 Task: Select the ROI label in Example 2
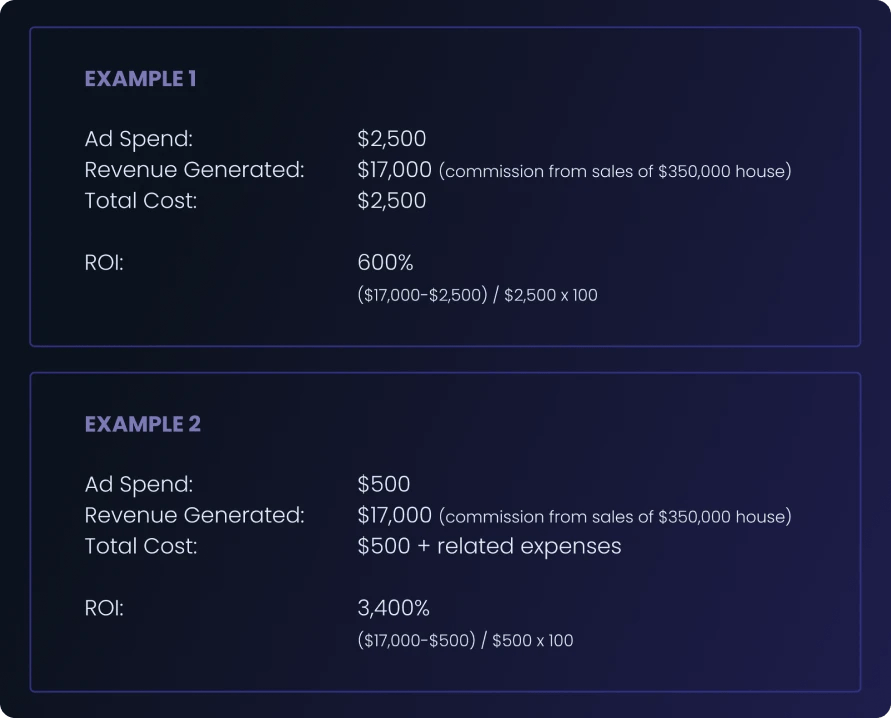pos(104,608)
